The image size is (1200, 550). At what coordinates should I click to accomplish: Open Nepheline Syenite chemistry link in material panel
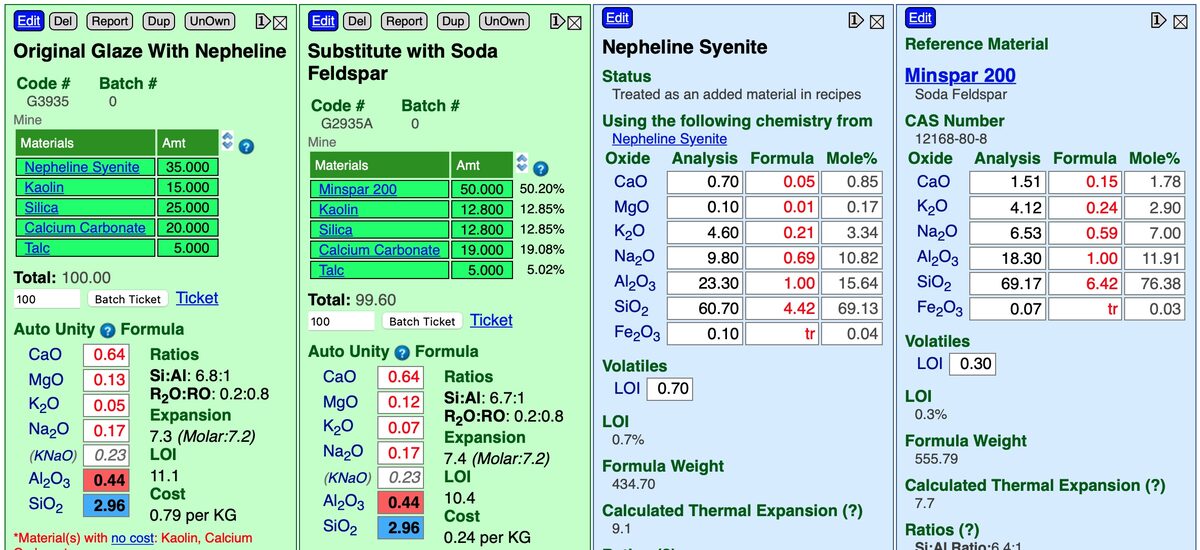click(670, 139)
